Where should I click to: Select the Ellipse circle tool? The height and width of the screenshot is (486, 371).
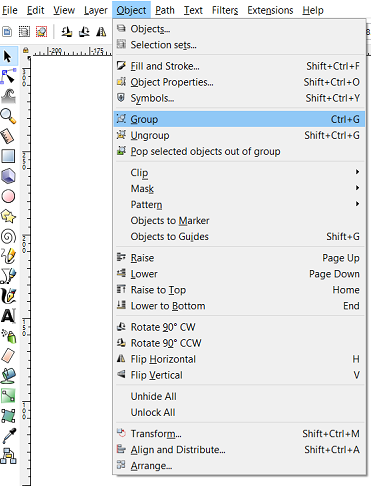(8, 196)
